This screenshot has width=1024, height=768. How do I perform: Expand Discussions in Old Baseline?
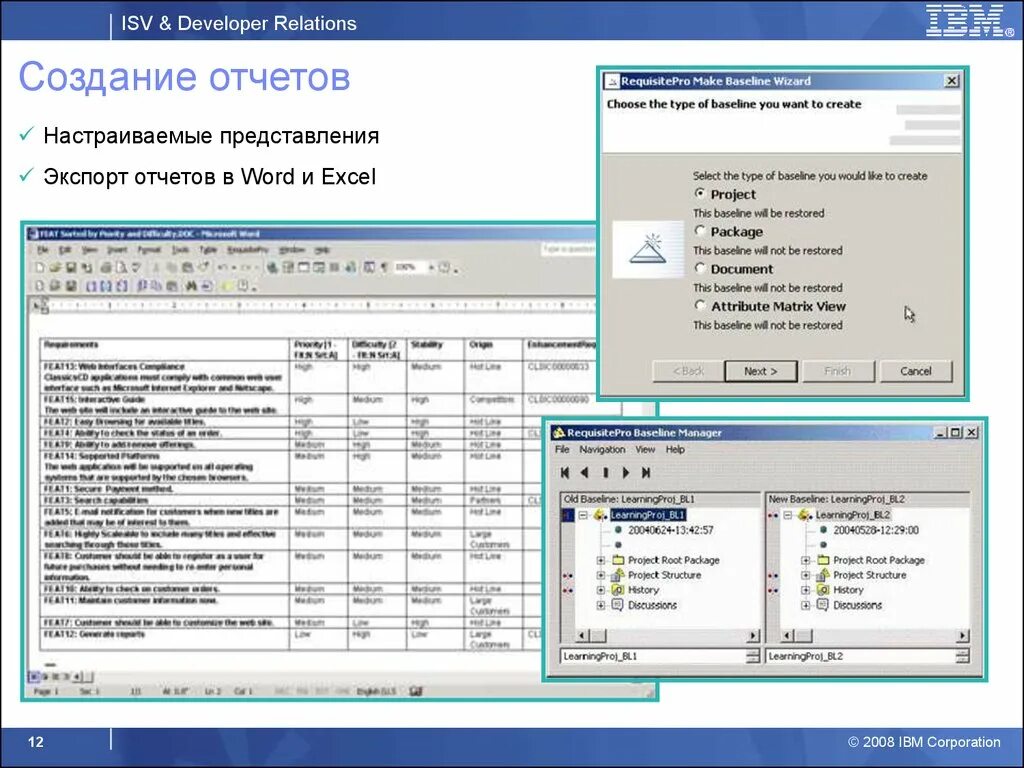(x=600, y=605)
